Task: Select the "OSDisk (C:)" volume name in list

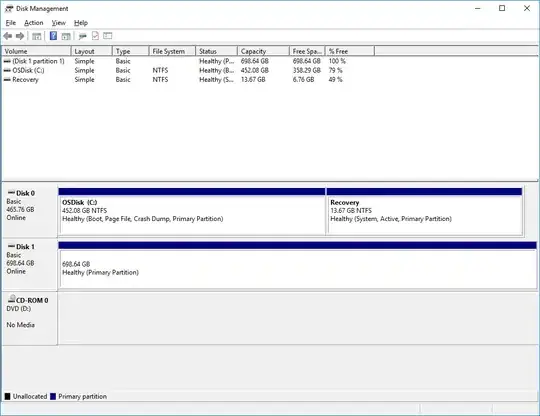Action: coord(28,70)
